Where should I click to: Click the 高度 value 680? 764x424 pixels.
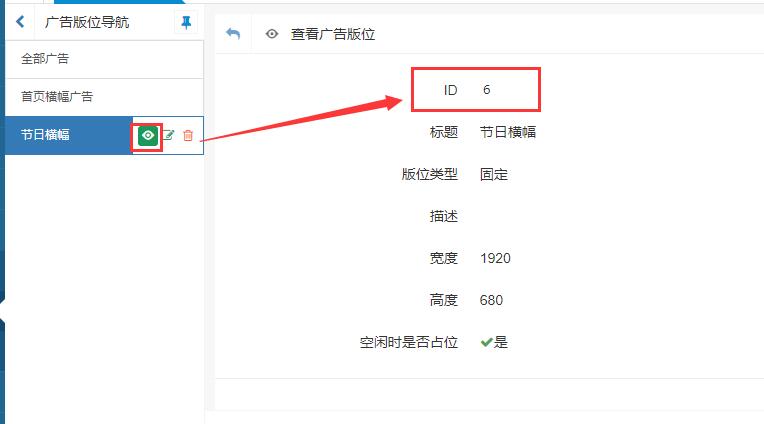pos(491,300)
